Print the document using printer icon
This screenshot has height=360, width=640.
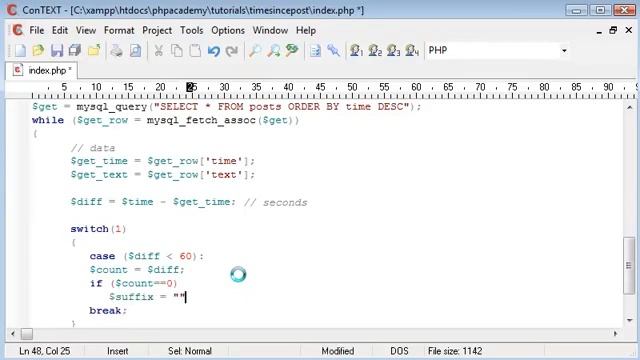click(x=116, y=51)
